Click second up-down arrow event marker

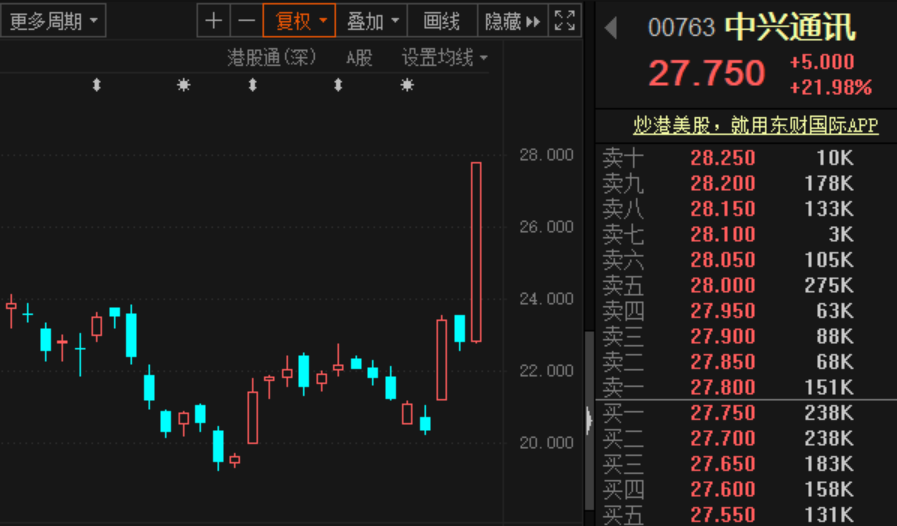tap(252, 85)
